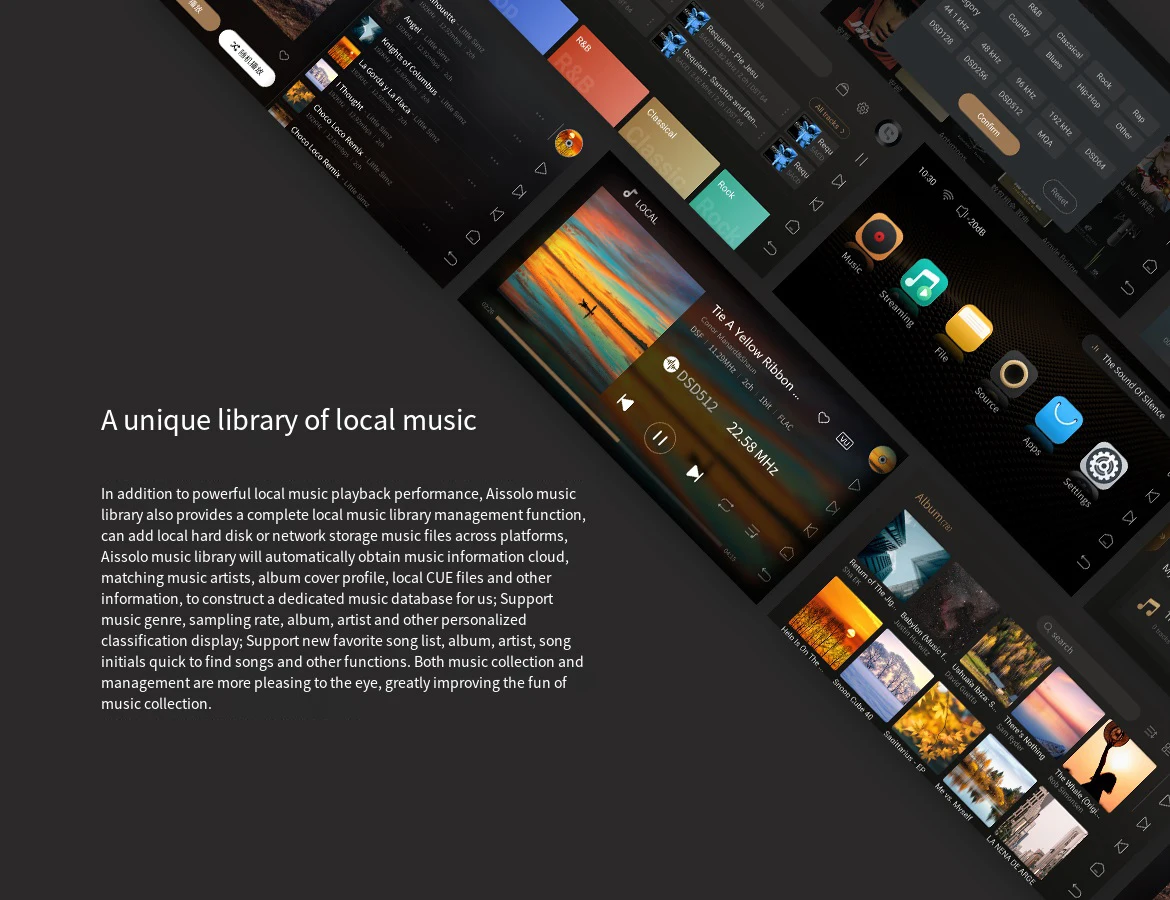Toggle the Country genre filter chip
The width and height of the screenshot is (1170, 900).
[1019, 25]
